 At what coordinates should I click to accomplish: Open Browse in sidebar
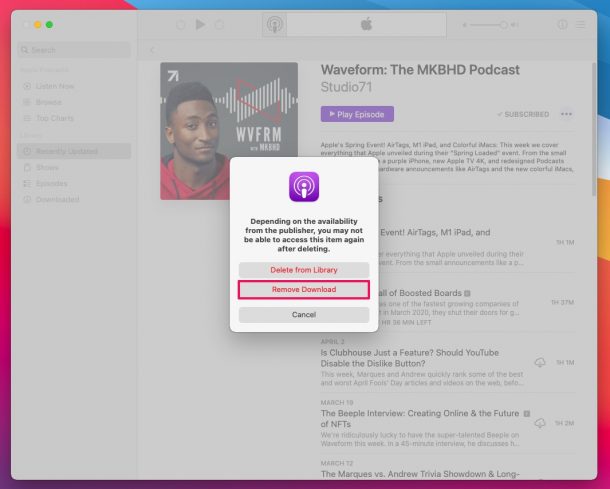click(x=74, y=102)
